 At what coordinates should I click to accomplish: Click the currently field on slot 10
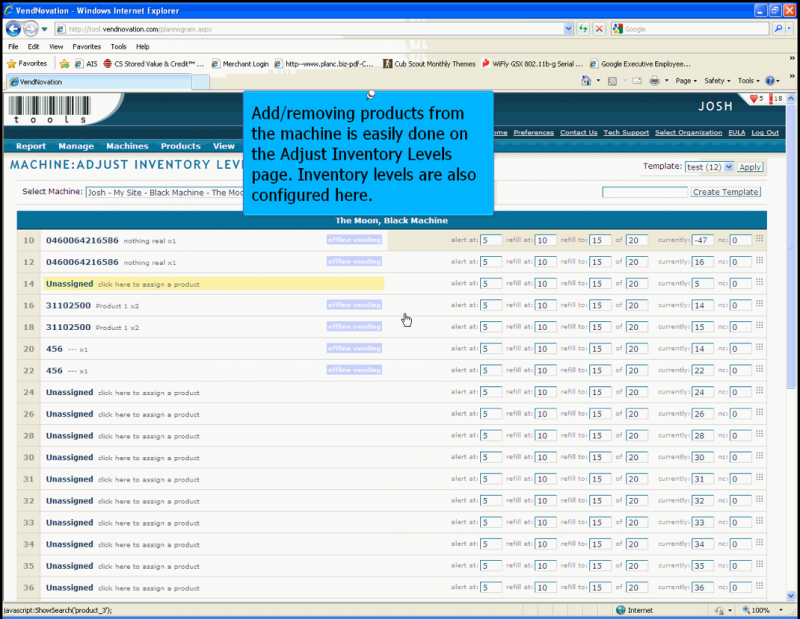[702, 240]
